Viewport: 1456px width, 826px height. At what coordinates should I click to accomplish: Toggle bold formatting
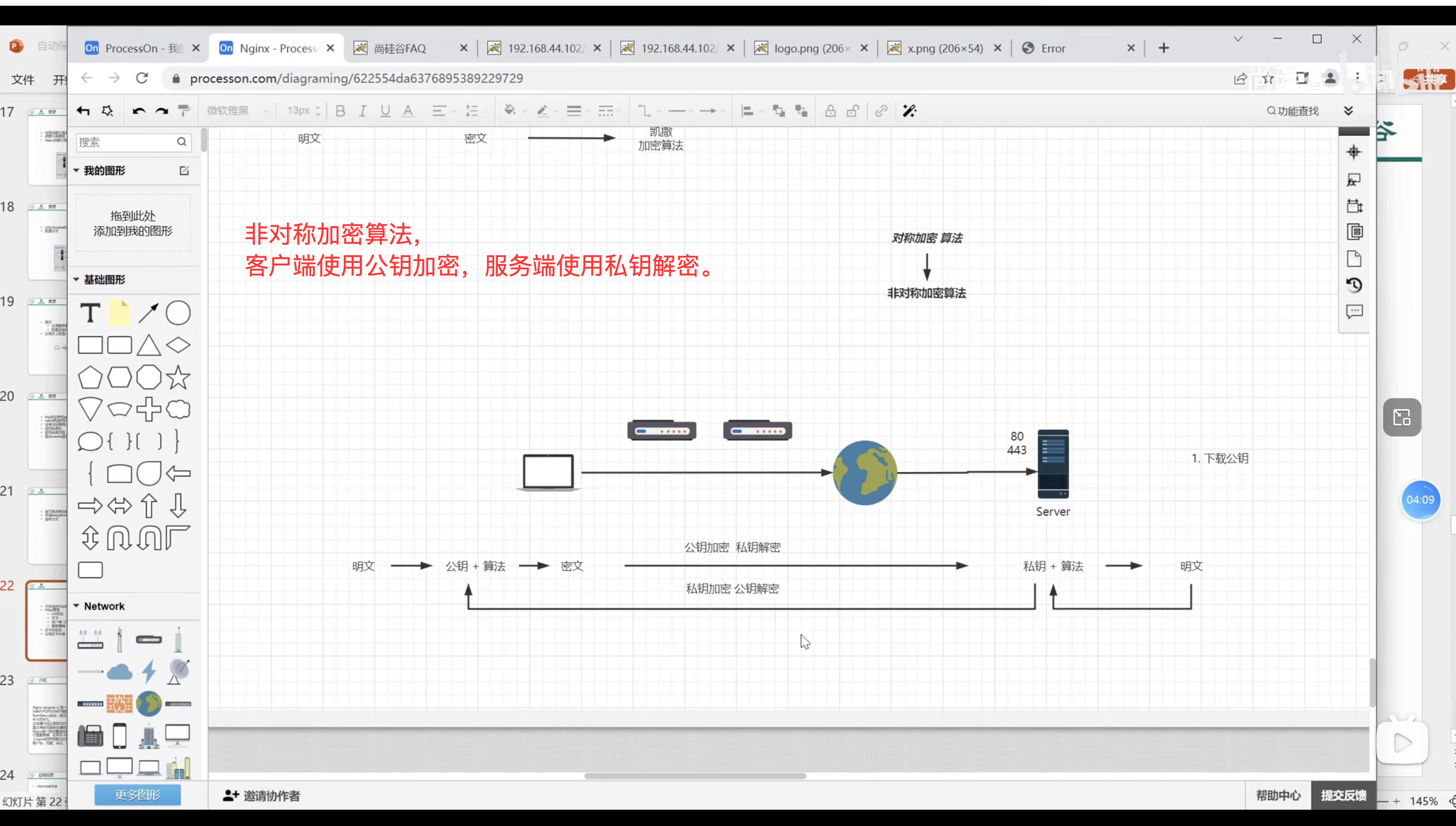(340, 111)
